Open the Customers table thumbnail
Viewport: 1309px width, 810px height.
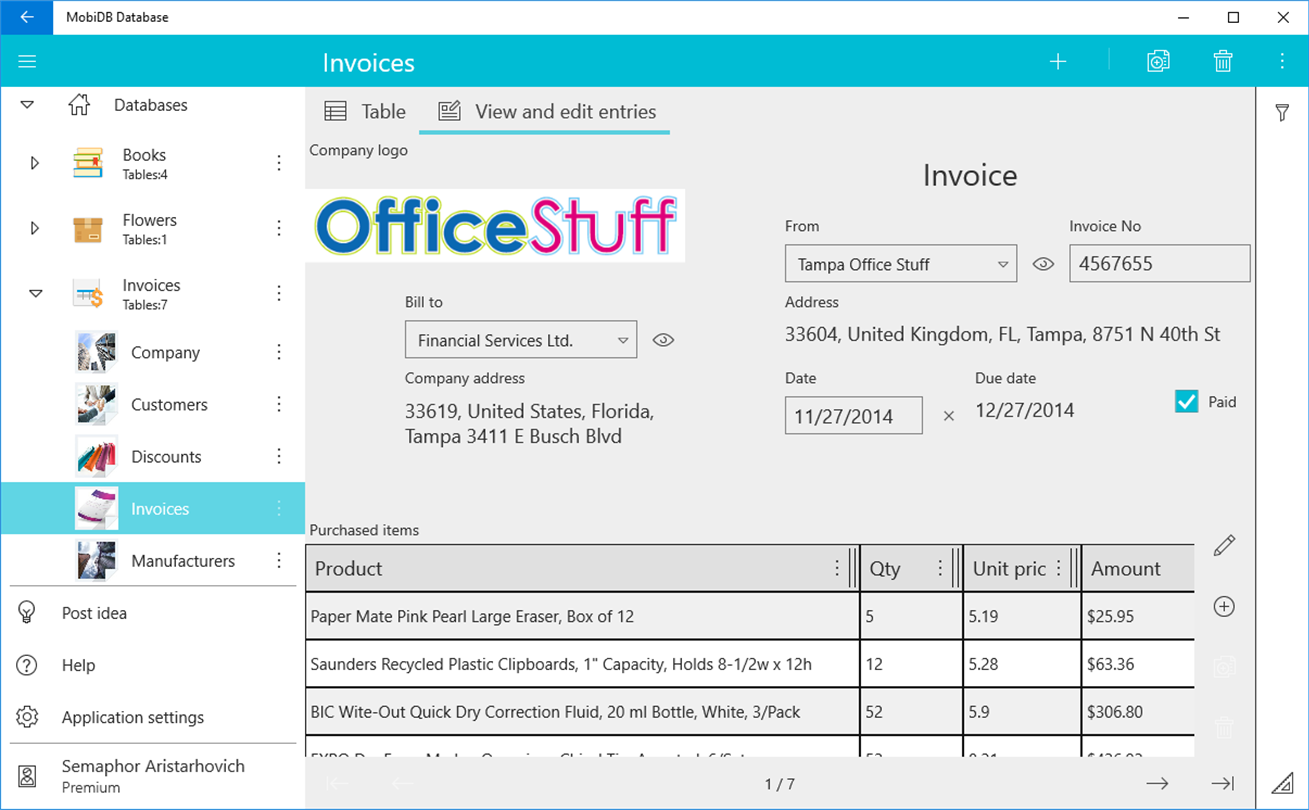97,404
